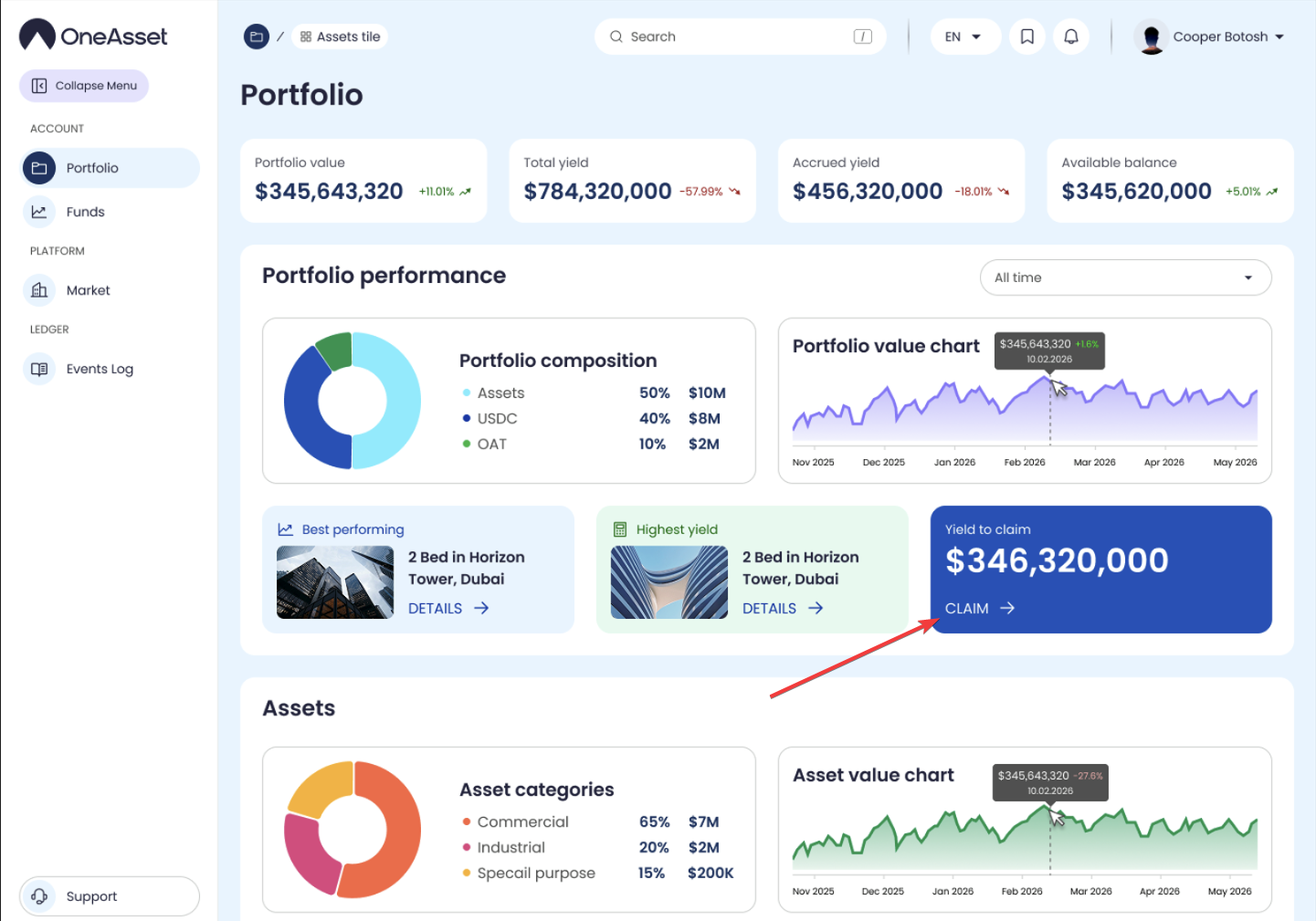Click the Funds chart icon in sidebar

39,212
